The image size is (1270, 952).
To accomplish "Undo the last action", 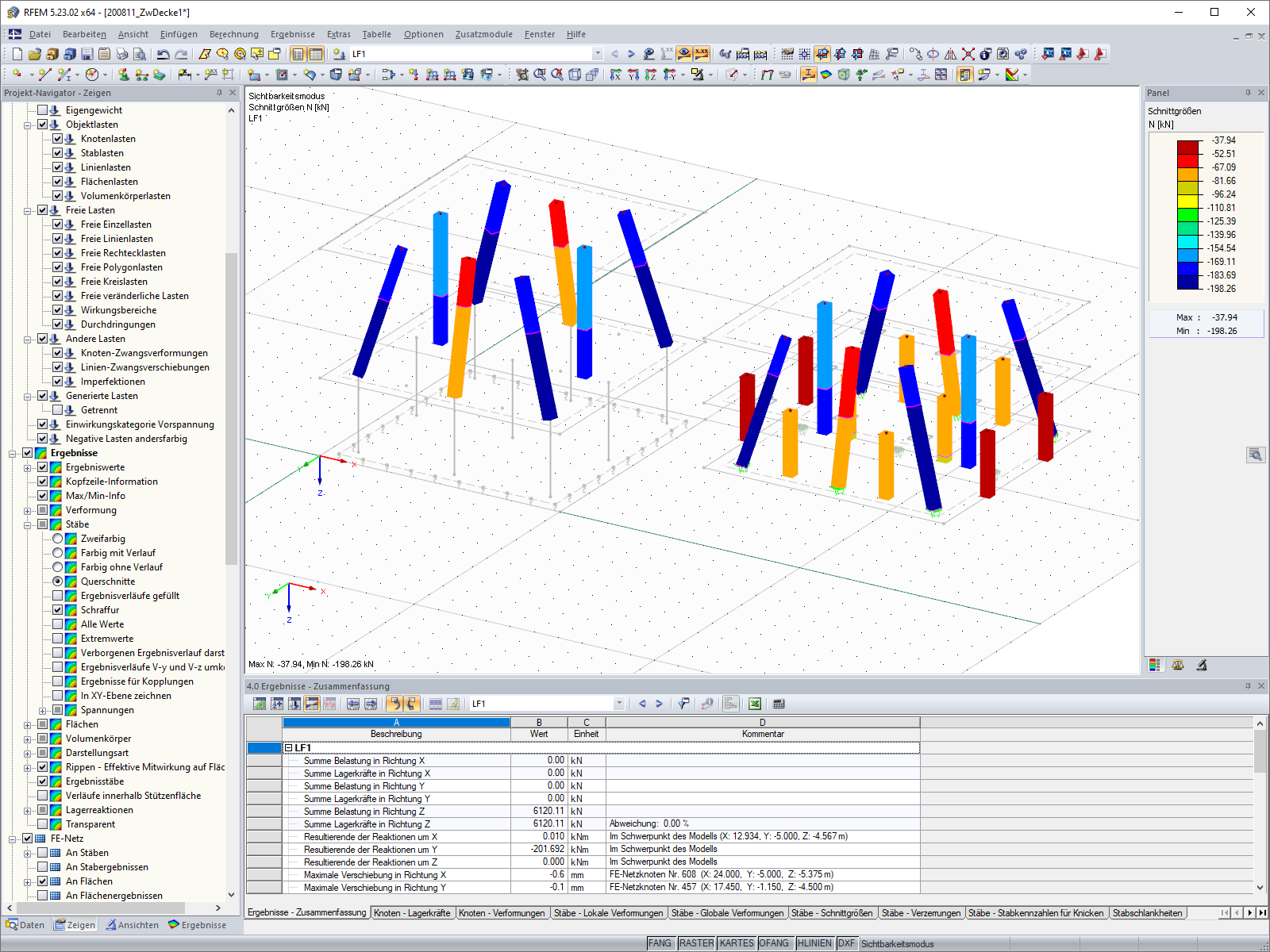I will click(164, 54).
